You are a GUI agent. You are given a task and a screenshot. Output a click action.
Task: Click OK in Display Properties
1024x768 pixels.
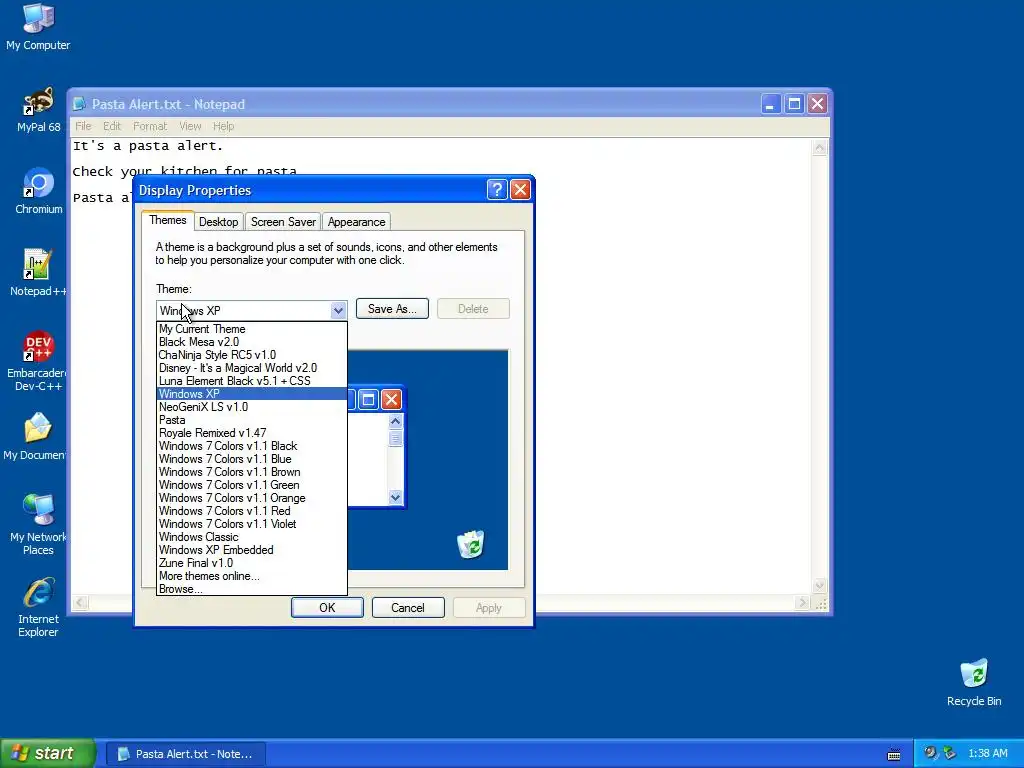pyautogui.click(x=327, y=608)
